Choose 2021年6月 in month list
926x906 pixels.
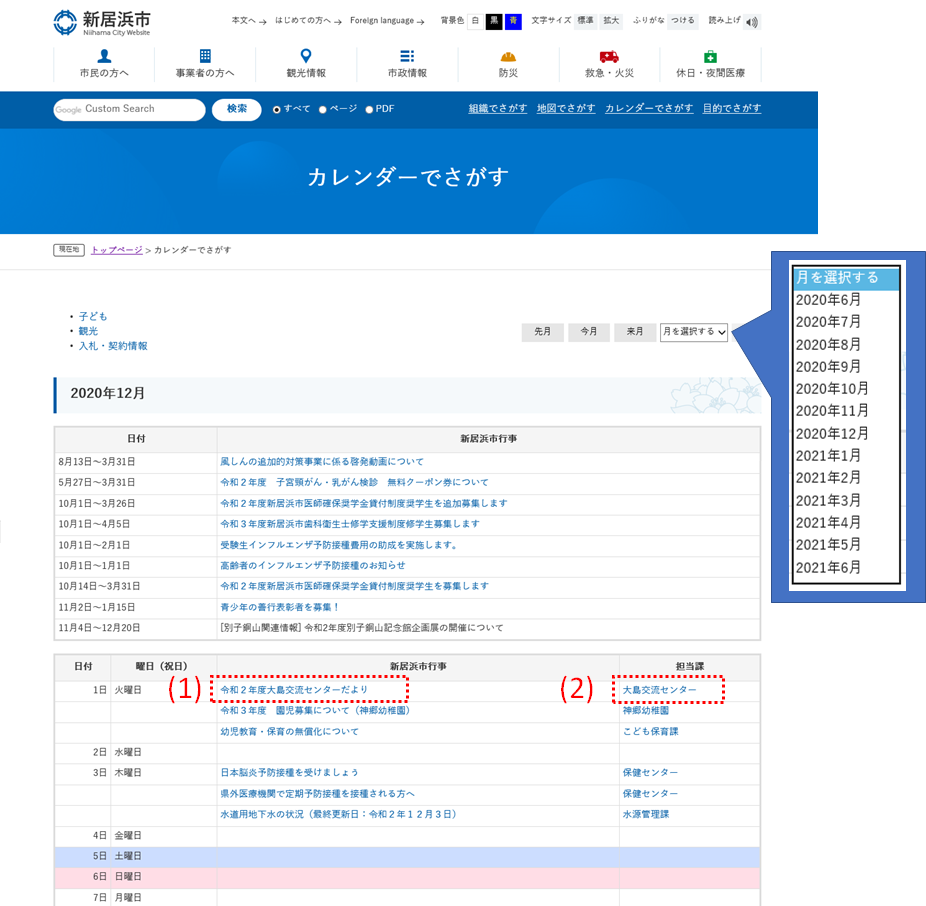pyautogui.click(x=829, y=568)
